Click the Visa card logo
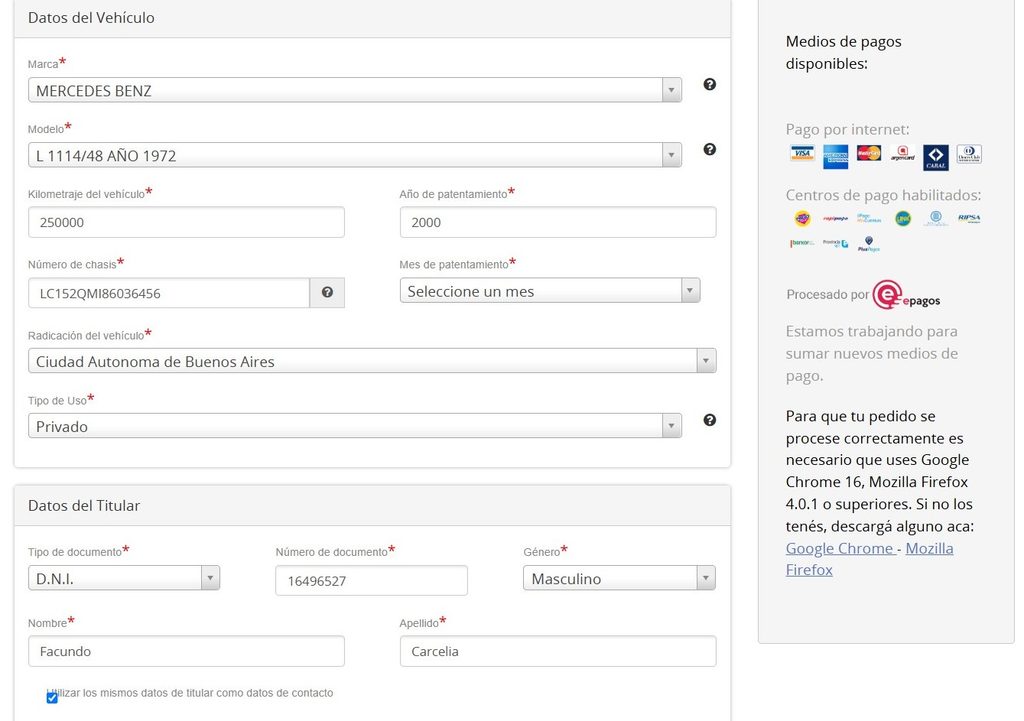Screen dimensions: 1024x721 (x=801, y=153)
